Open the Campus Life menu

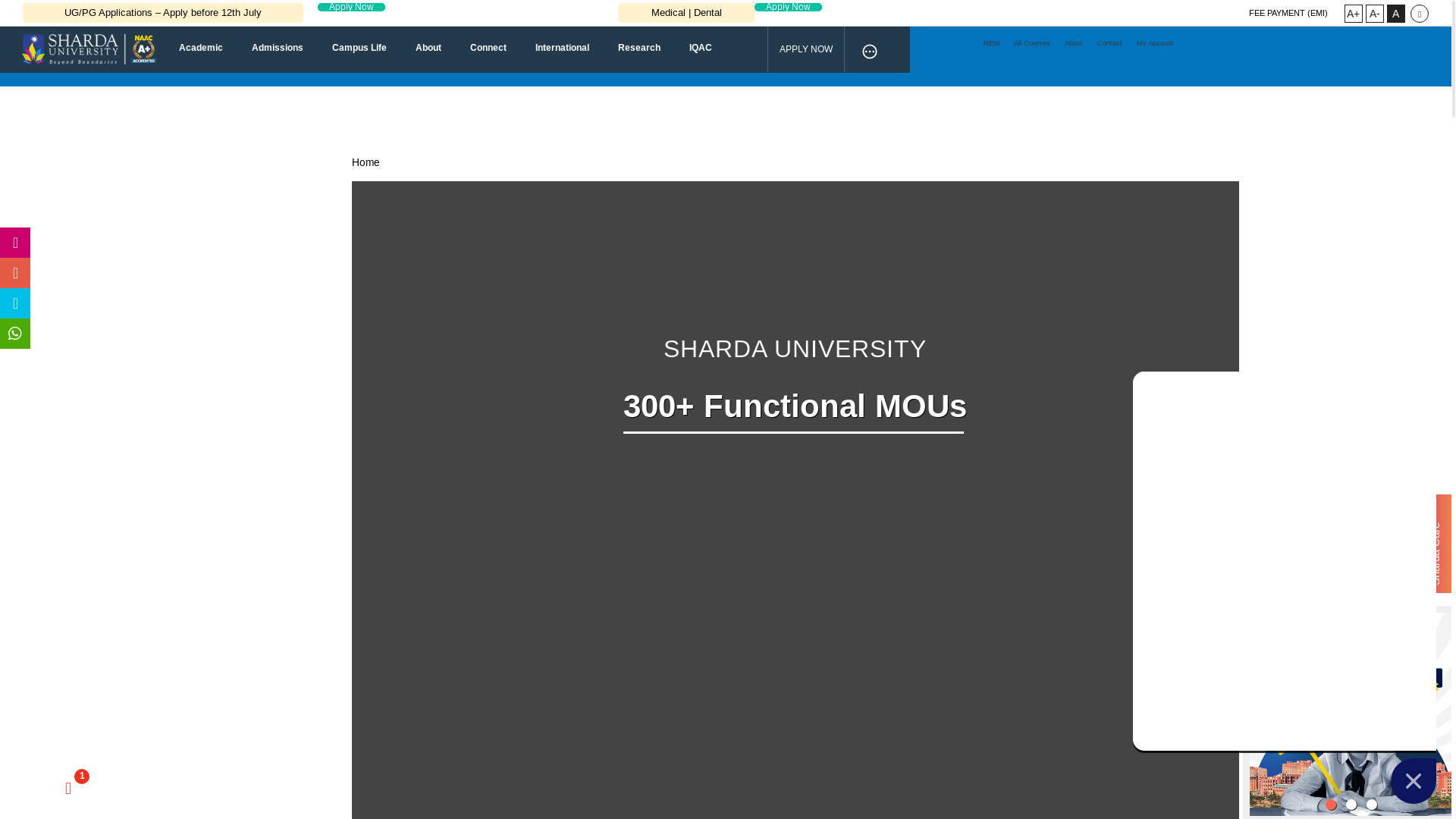359,48
